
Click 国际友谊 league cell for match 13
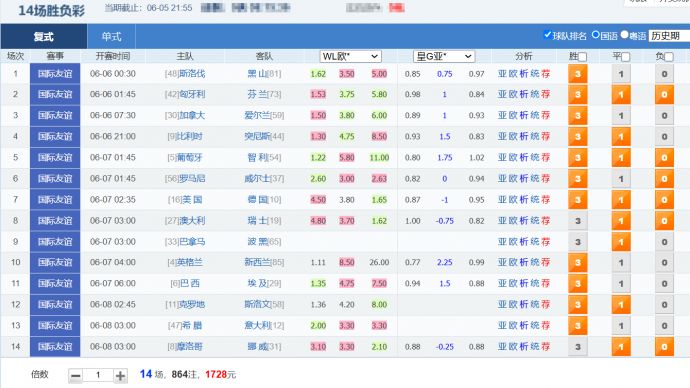pyautogui.click(x=55, y=326)
